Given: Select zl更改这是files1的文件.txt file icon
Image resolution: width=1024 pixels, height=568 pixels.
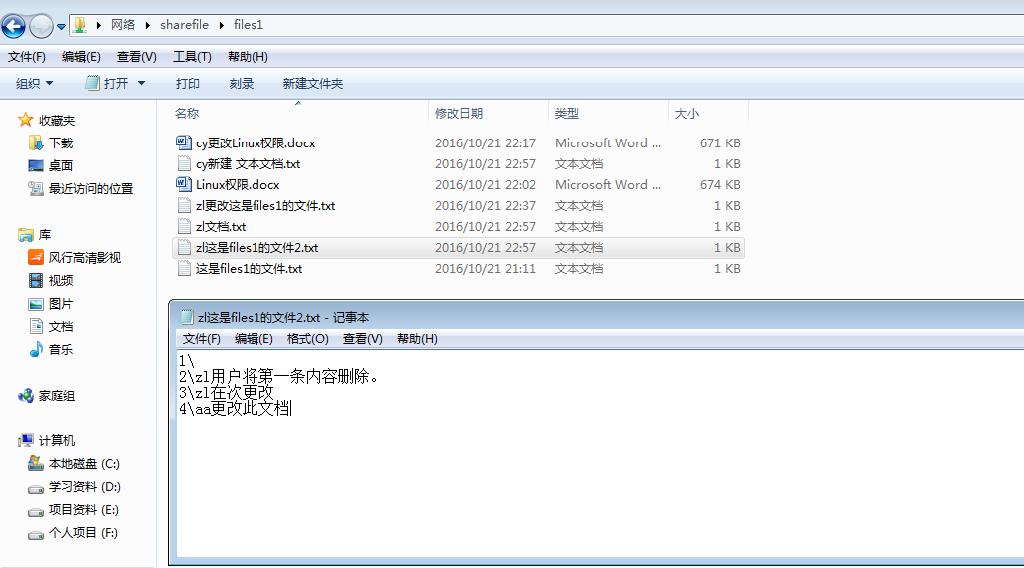Looking at the screenshot, I should (x=184, y=205).
